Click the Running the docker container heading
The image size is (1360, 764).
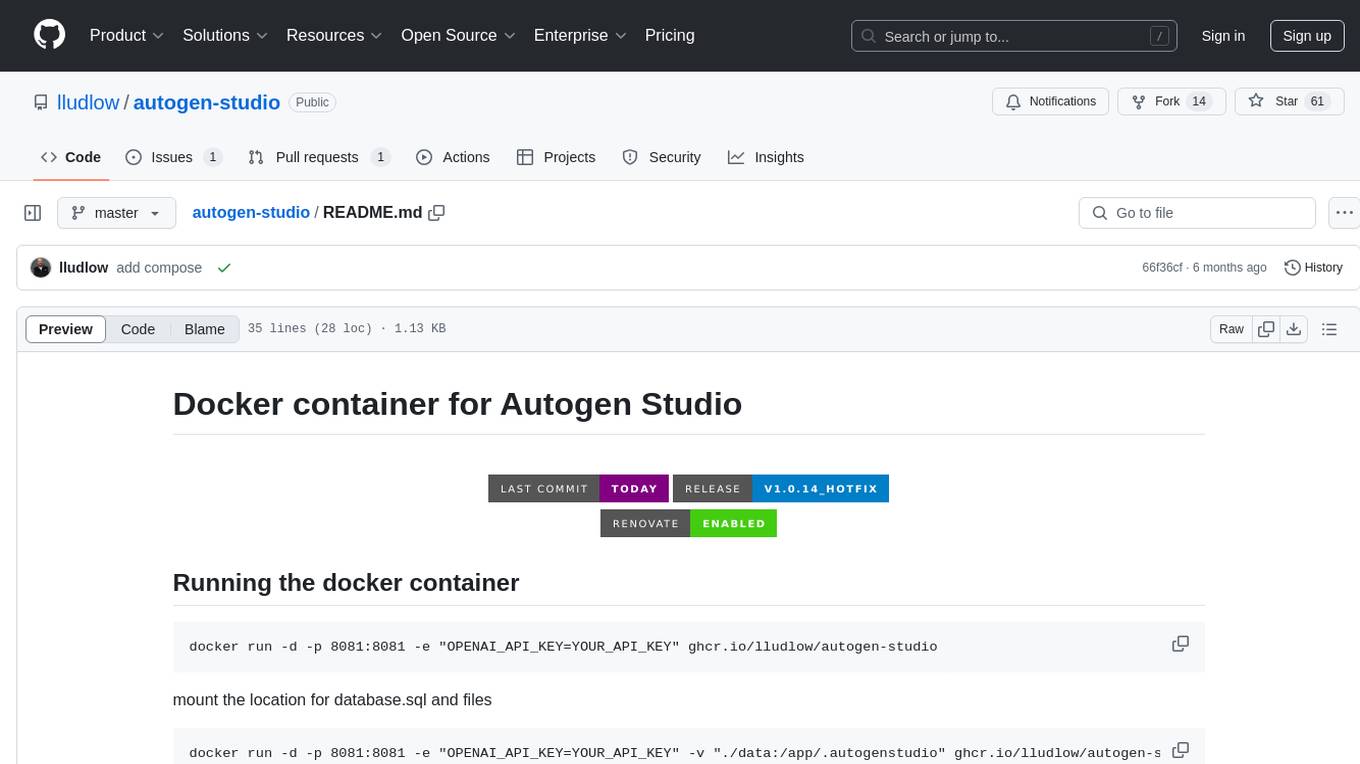346,582
